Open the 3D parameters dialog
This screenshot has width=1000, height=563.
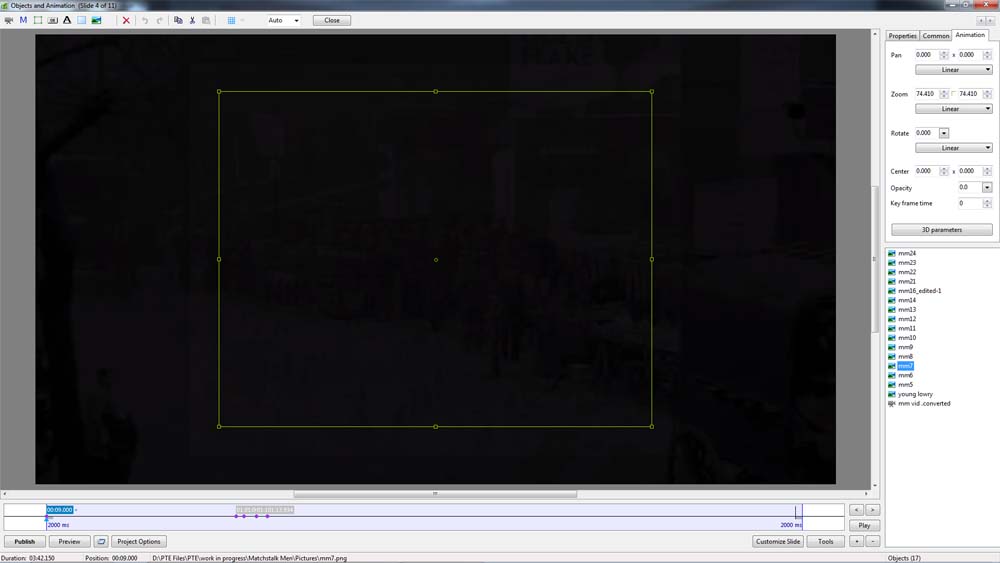941,230
